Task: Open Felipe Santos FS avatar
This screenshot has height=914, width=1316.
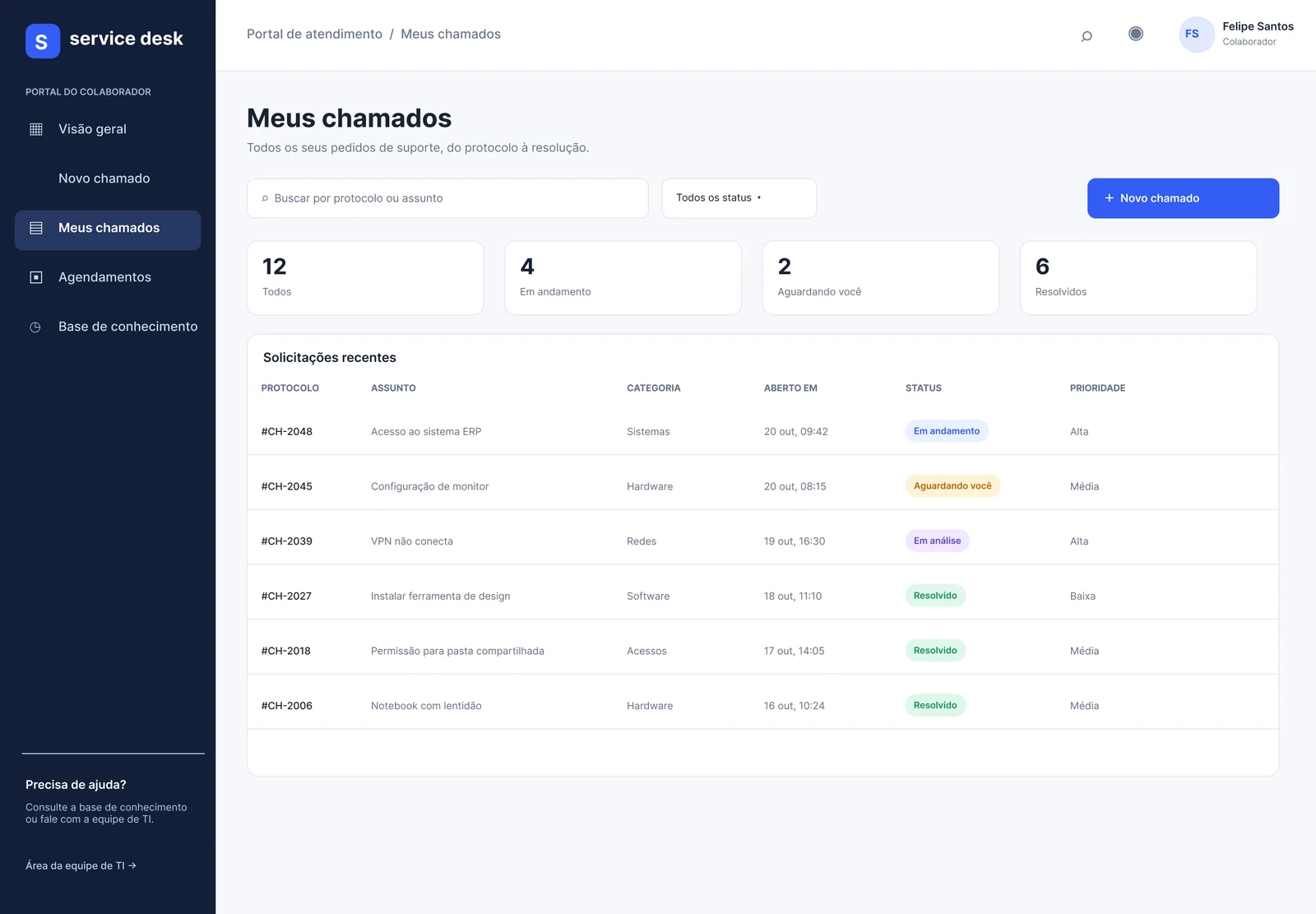Action: click(x=1197, y=35)
